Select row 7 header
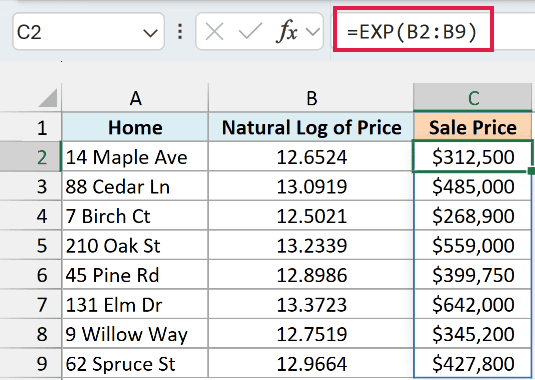The width and height of the screenshot is (535, 380). tap(31, 304)
